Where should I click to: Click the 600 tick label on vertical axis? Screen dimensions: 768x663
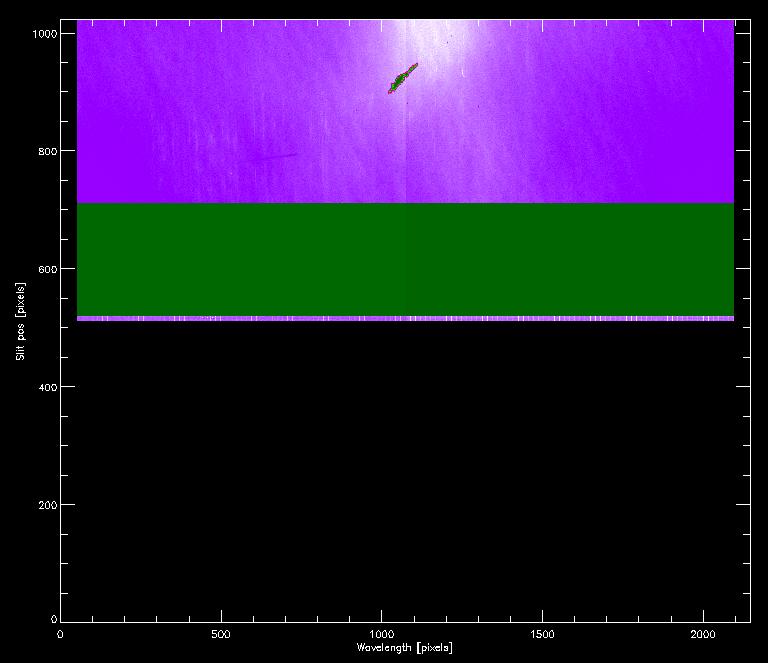click(48, 269)
